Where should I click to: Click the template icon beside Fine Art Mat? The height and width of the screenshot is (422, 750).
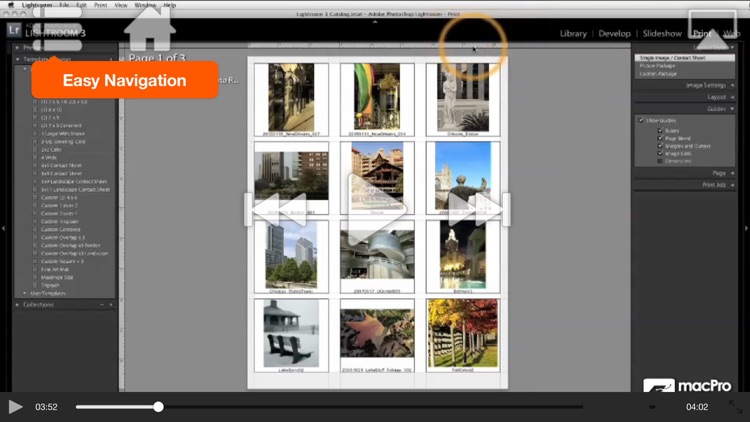pos(35,269)
